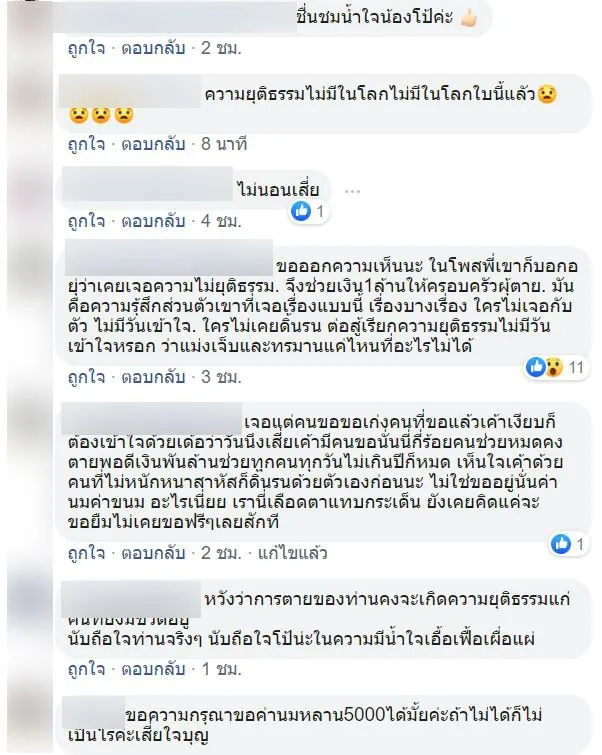602x755 pixels.
Task: Like the comment posted 2 ชม. ago at top
Action: (x=86, y=48)
